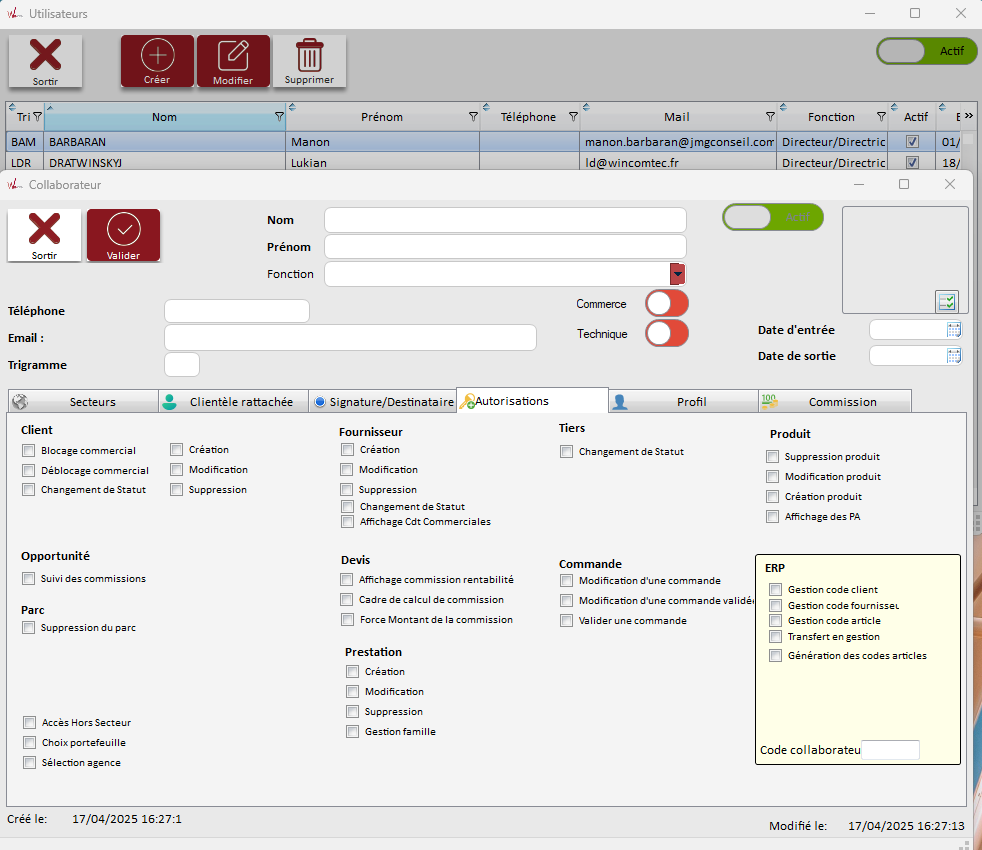Click the photo selection icon in the image box
The height and width of the screenshot is (850, 982).
coord(946,301)
